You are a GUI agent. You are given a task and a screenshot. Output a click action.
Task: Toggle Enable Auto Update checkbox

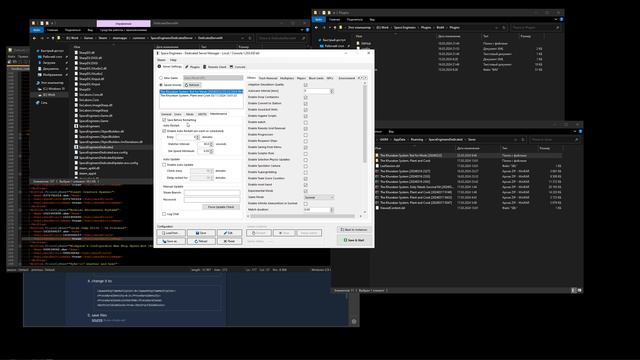(x=164, y=165)
